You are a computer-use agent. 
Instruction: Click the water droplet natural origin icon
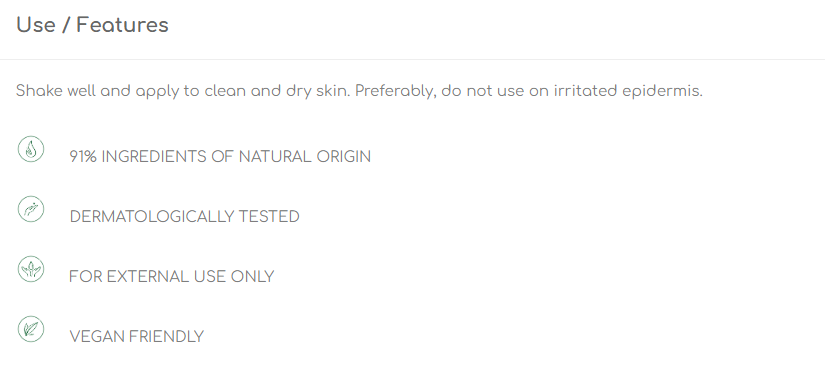(31, 149)
